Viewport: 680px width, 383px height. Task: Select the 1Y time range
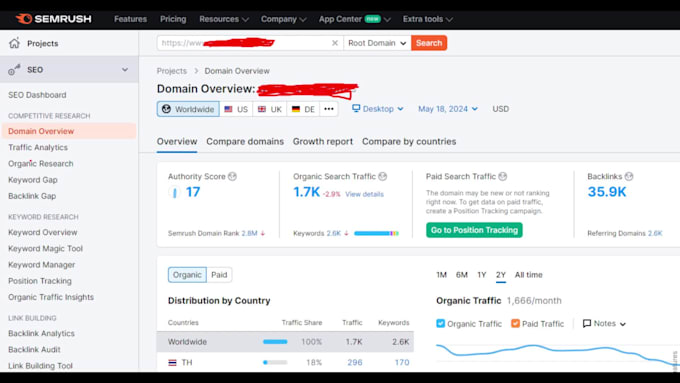pos(482,275)
